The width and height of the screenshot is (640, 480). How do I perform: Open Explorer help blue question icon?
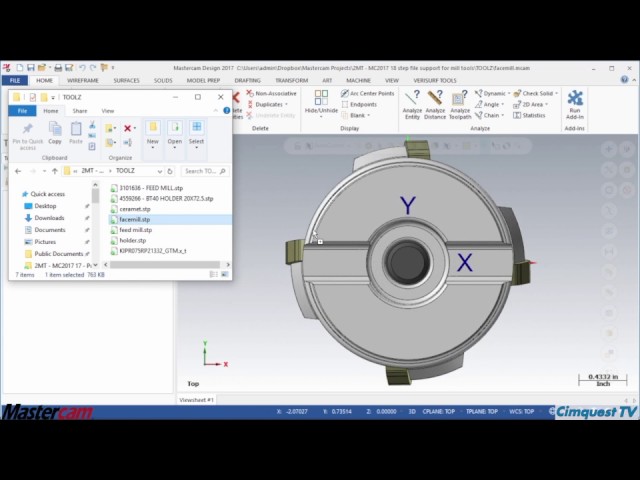coord(227,111)
